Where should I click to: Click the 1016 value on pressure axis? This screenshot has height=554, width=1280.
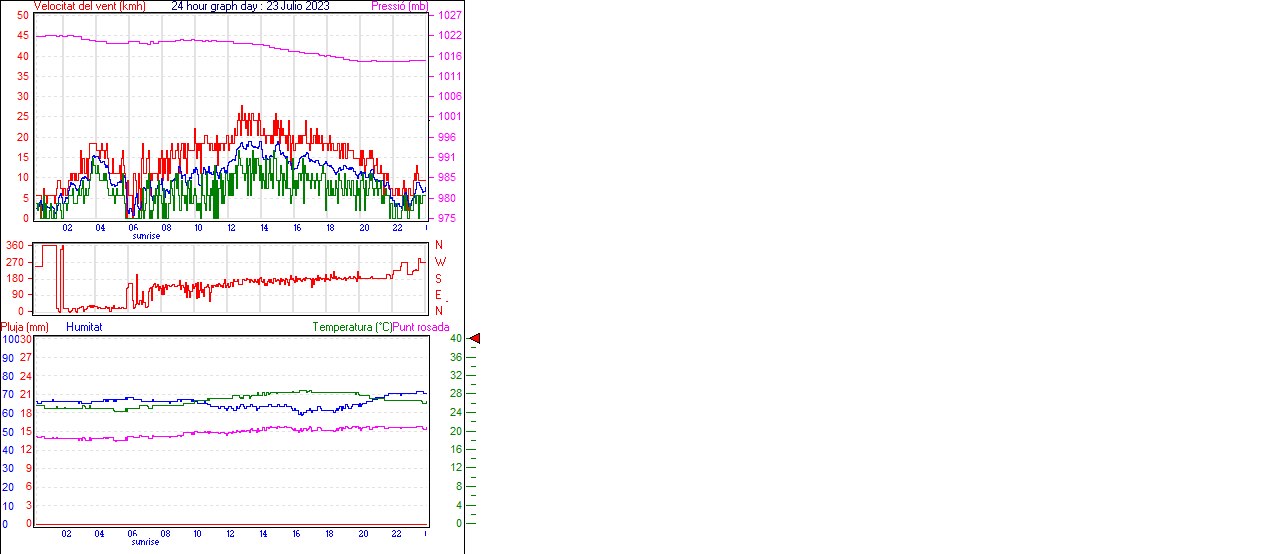pyautogui.click(x=449, y=56)
